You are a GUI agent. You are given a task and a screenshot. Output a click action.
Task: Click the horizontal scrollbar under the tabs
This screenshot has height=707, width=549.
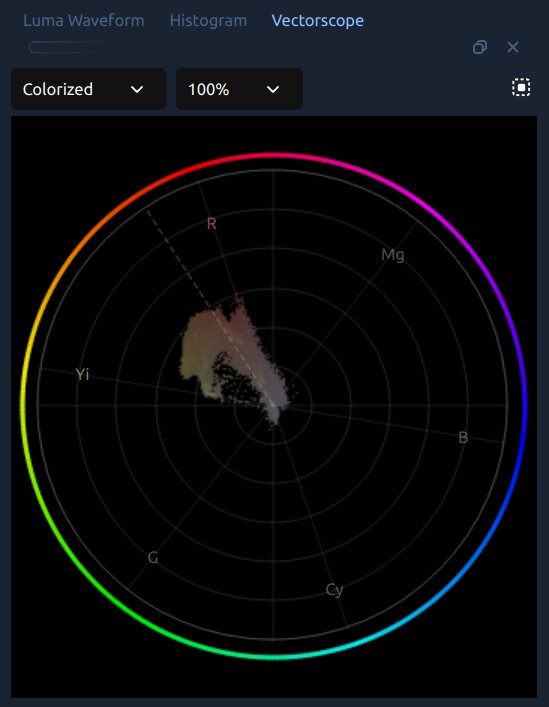pyautogui.click(x=67, y=47)
